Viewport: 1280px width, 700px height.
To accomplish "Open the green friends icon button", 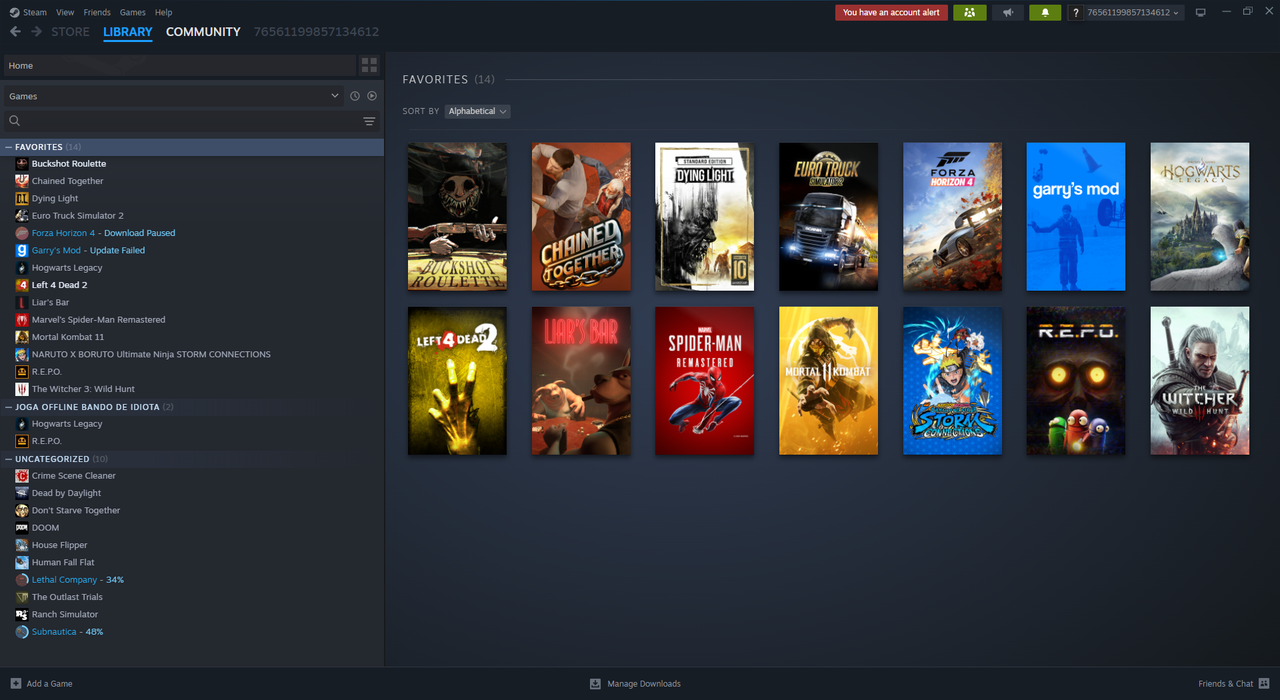I will [970, 12].
